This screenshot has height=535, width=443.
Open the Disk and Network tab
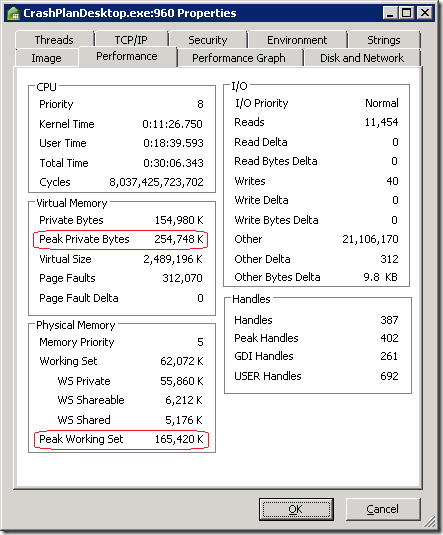coord(362,58)
